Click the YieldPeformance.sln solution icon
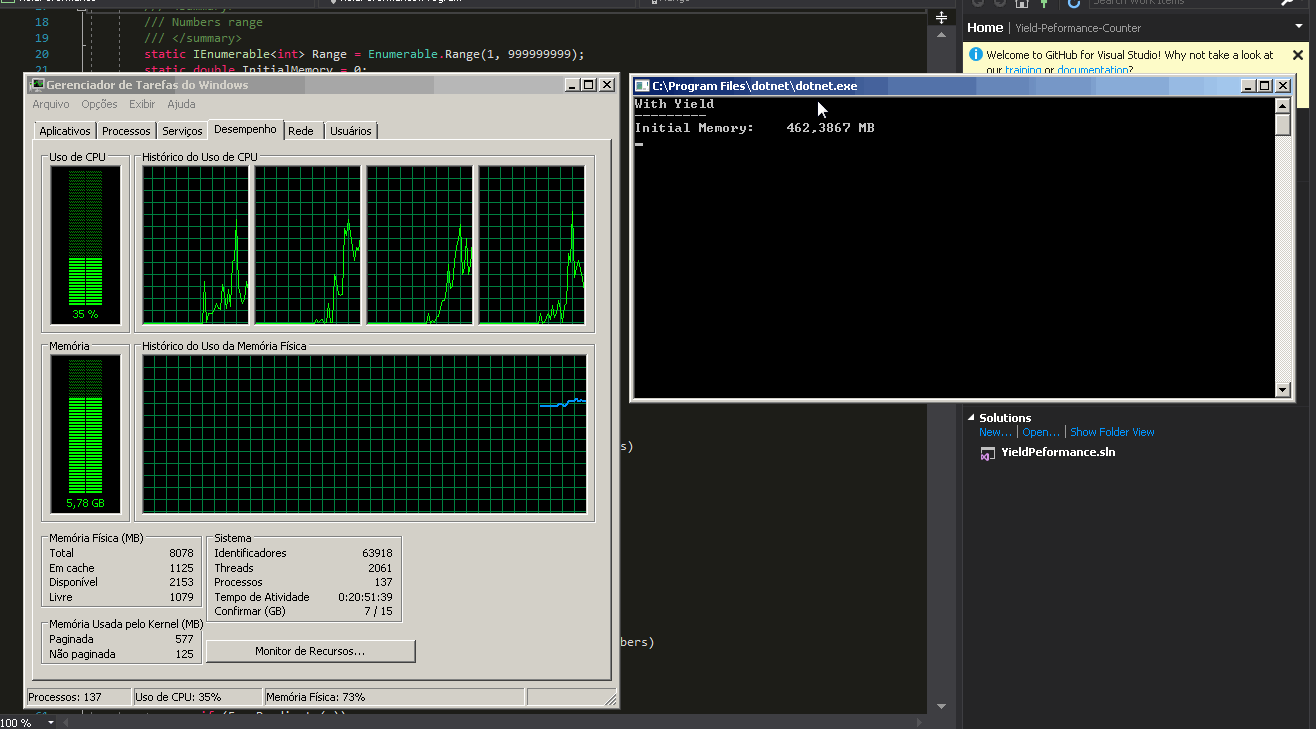 (x=988, y=452)
